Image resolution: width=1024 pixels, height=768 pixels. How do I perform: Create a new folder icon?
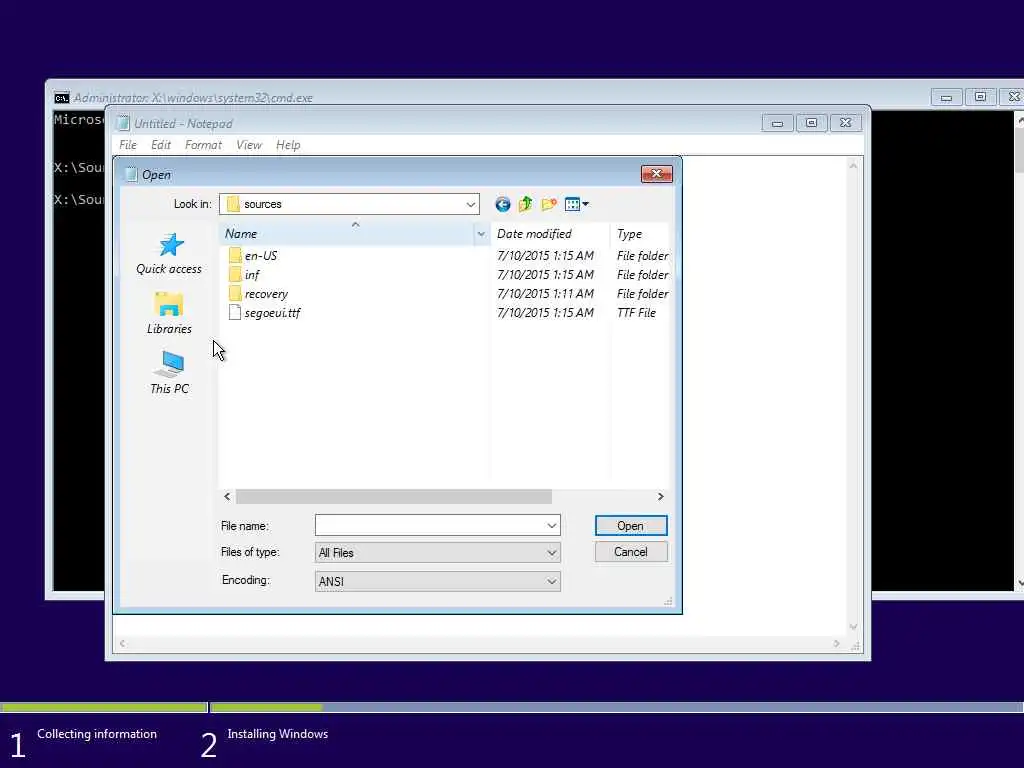[549, 204]
